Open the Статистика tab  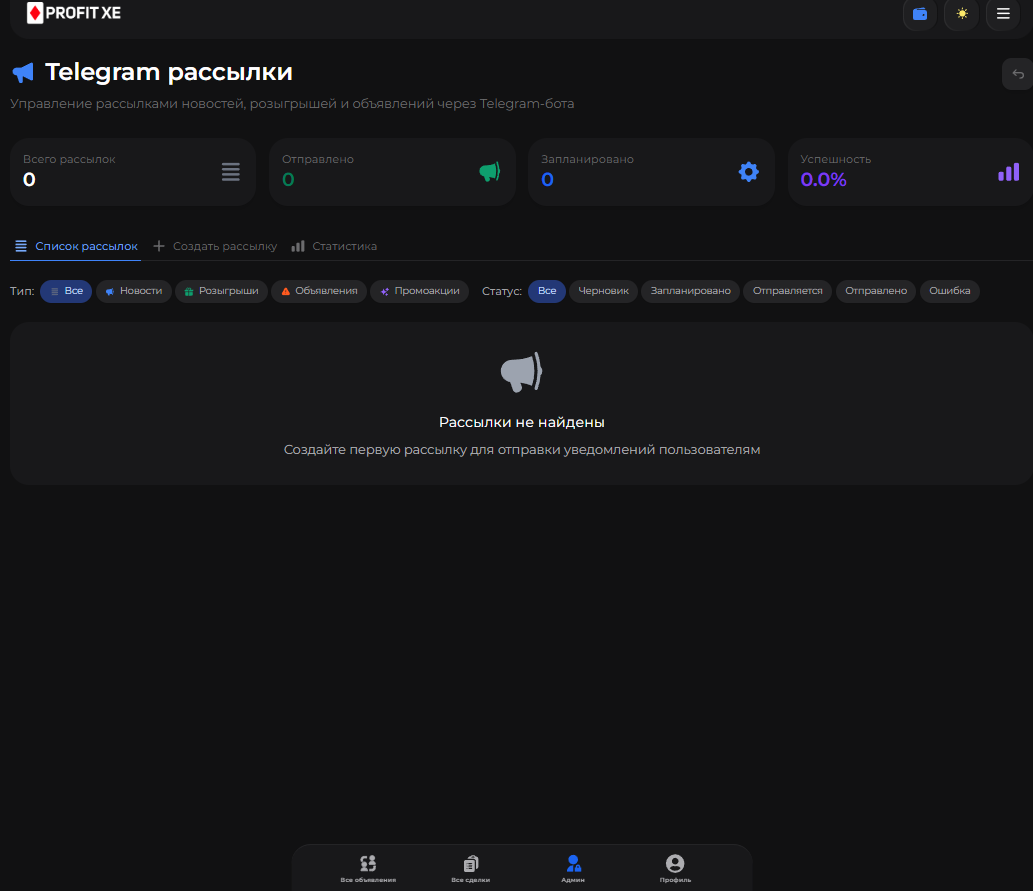[x=334, y=246]
